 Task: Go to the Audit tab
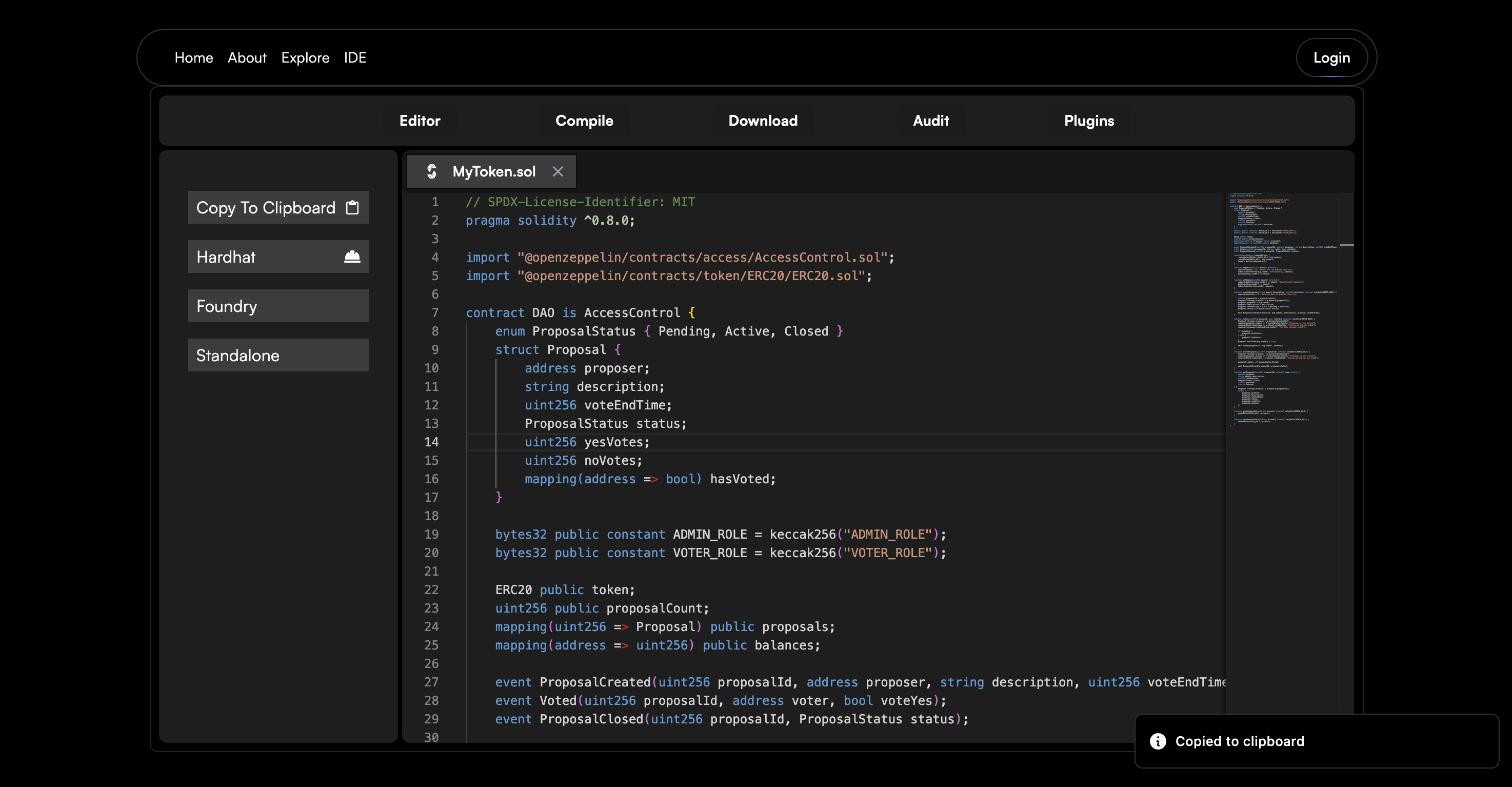pyautogui.click(x=930, y=121)
